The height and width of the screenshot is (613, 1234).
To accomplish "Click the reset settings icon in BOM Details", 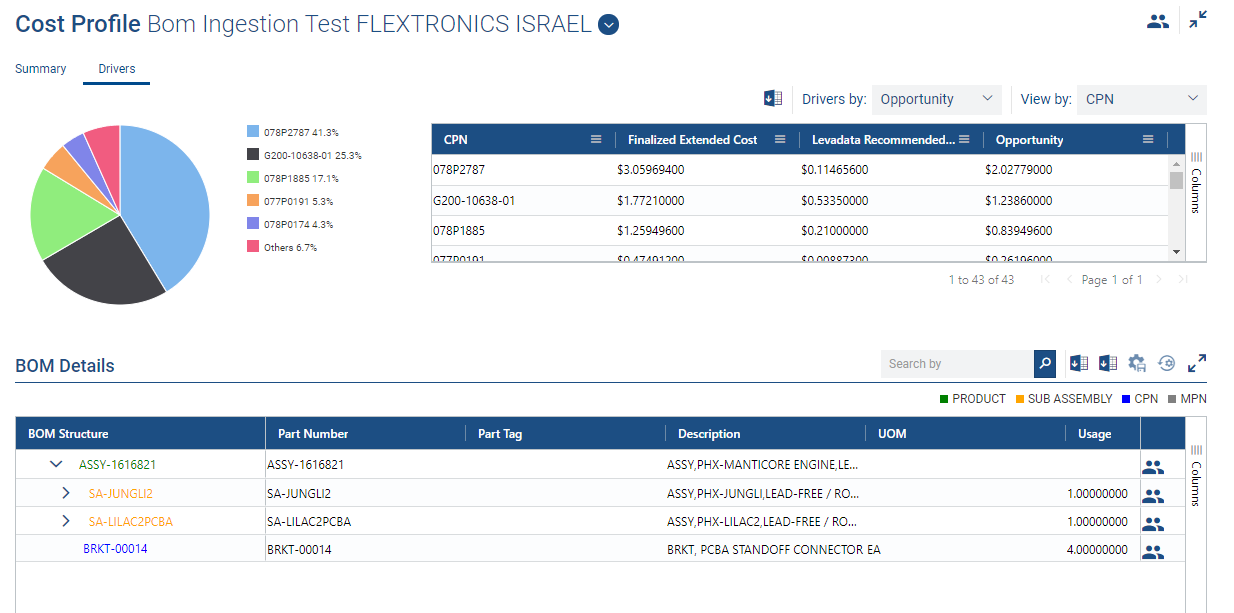I will point(1166,364).
